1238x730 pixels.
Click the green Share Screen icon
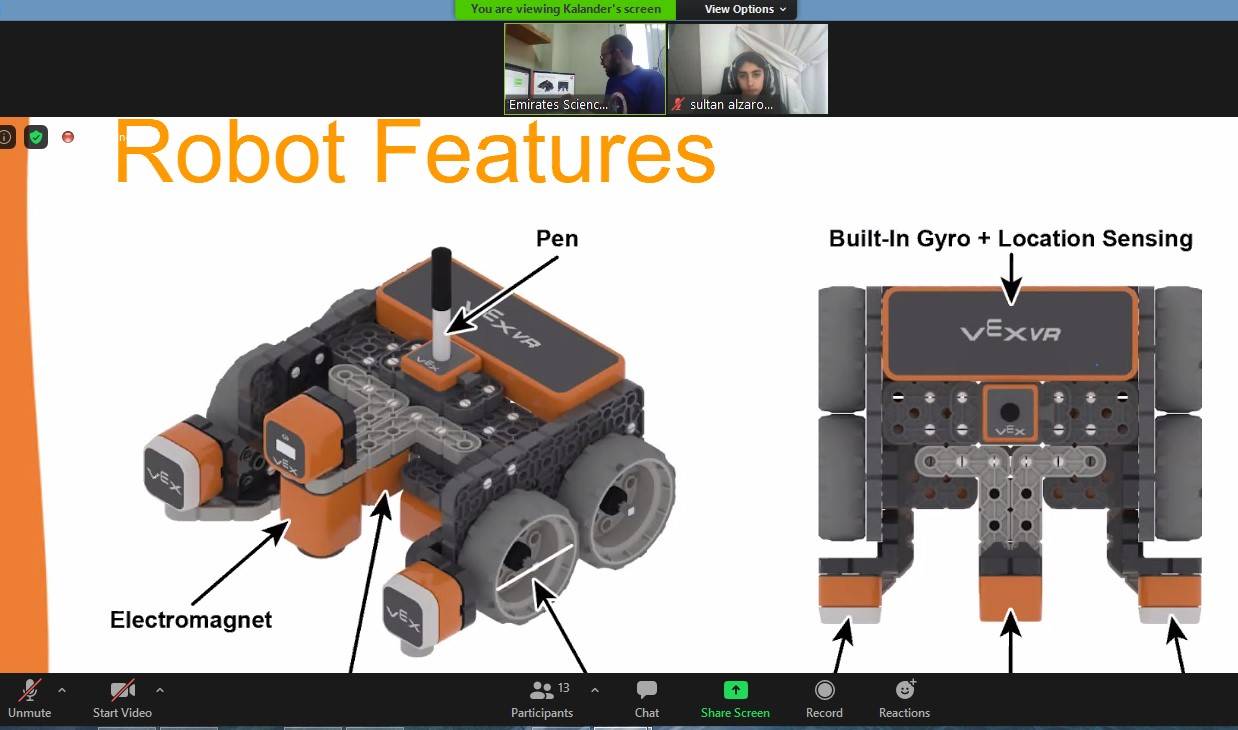[735, 690]
